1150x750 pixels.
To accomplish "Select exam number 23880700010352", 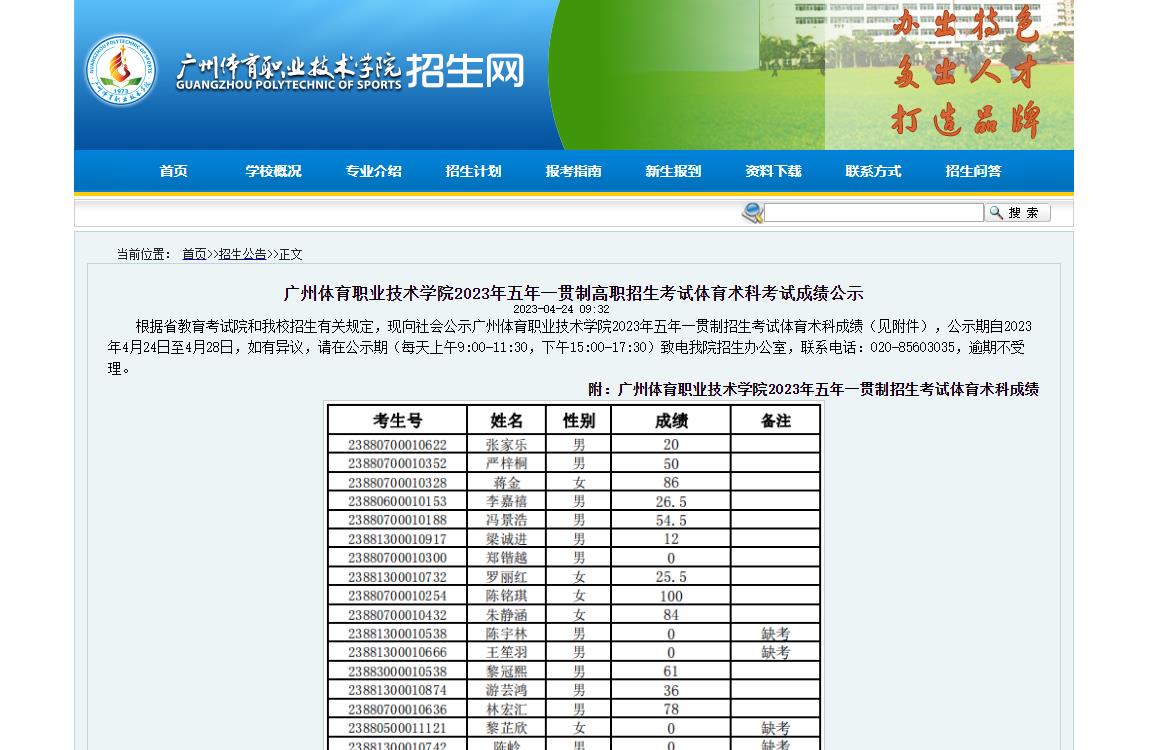I will click(398, 463).
